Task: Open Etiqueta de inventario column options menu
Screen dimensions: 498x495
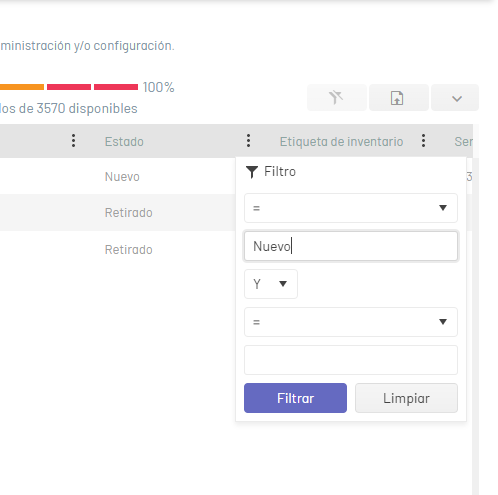Action: pos(423,141)
